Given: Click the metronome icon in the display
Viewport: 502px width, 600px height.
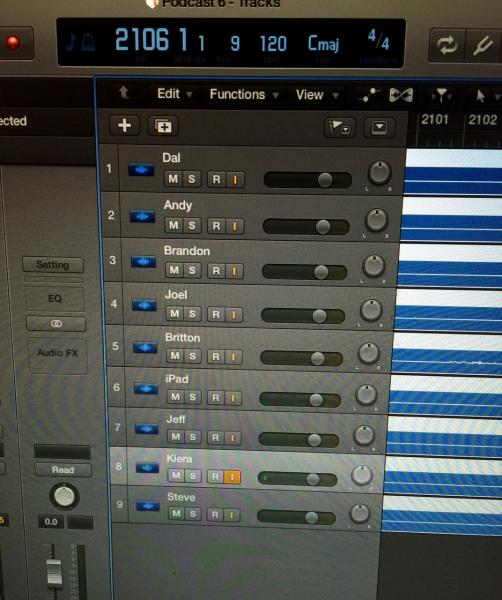Looking at the screenshot, I should 88,43.
